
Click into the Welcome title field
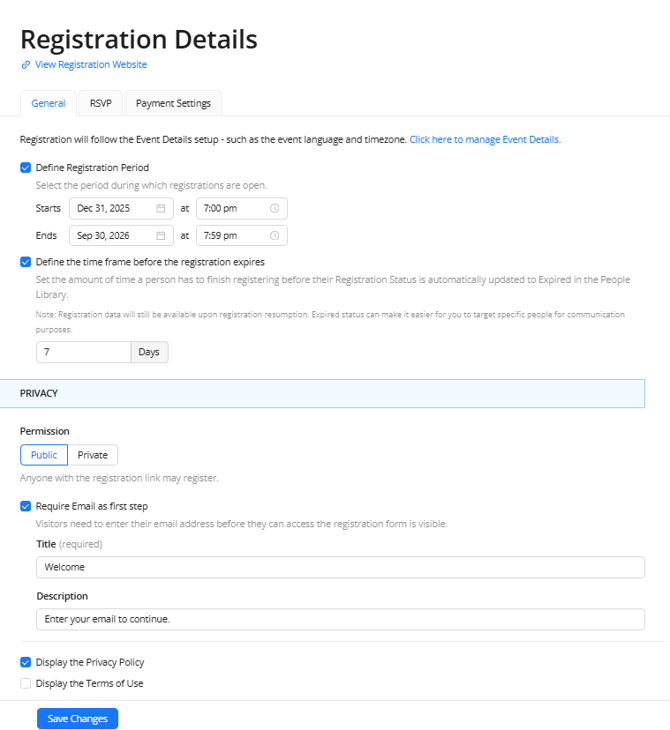340,567
